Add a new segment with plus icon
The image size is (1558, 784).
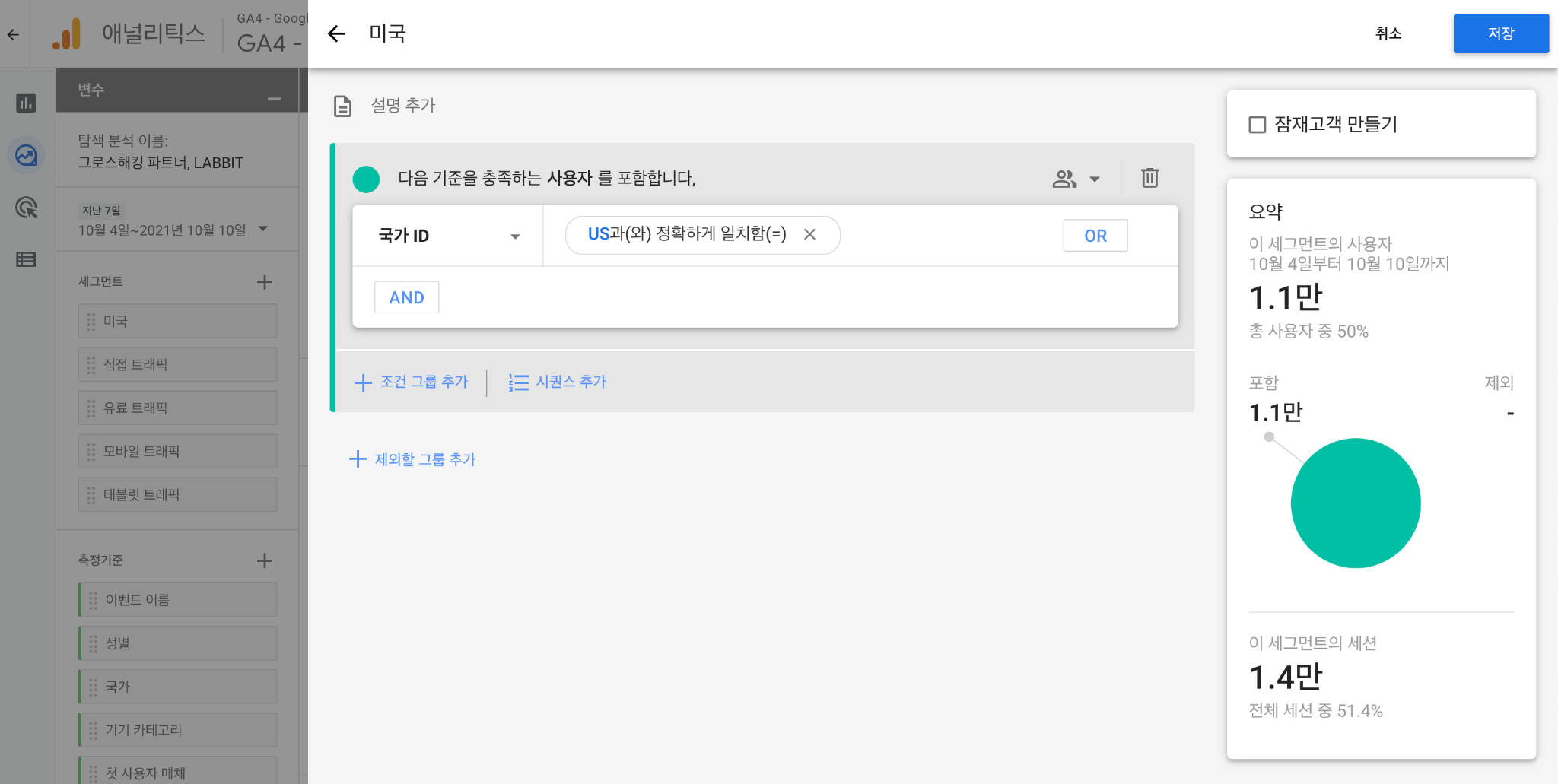(264, 282)
